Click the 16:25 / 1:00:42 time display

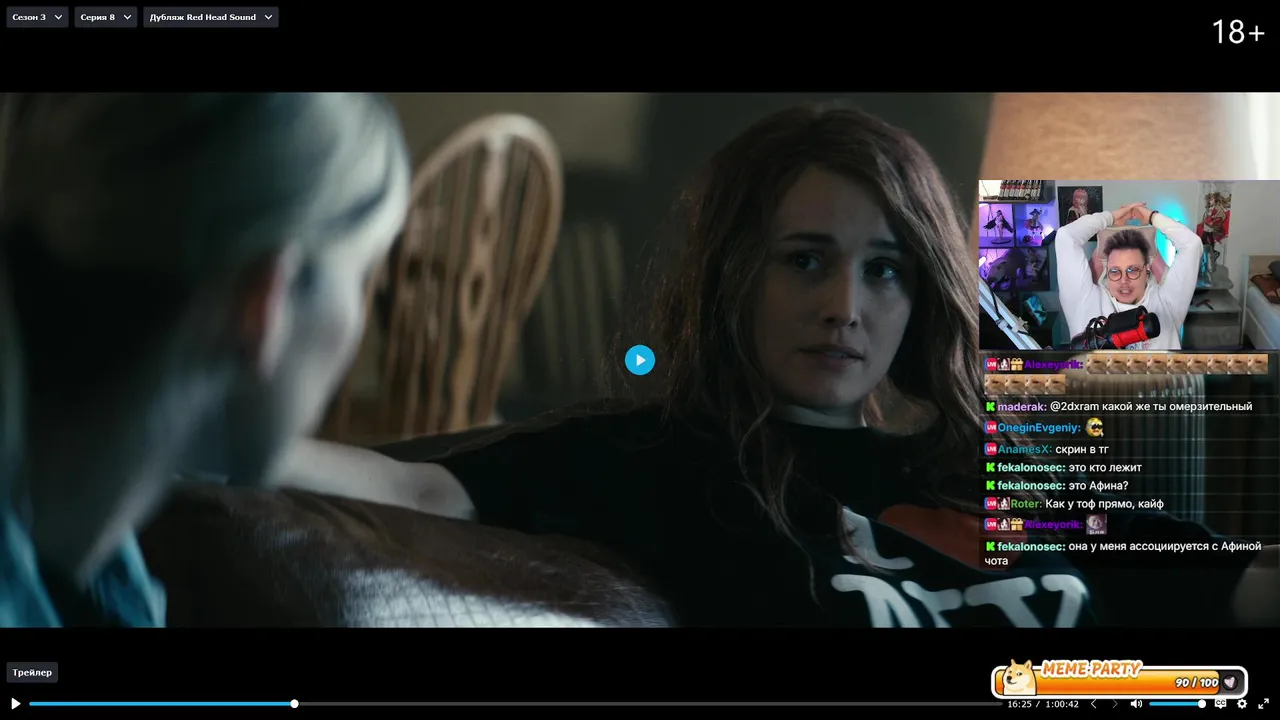tap(1043, 704)
